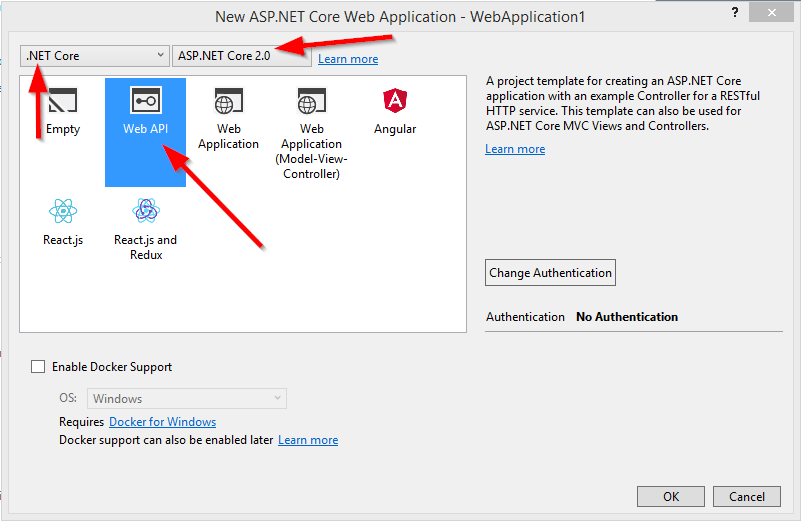Open the Docker for Windows link
Viewport: 801px width, 521px height.
pos(162,422)
